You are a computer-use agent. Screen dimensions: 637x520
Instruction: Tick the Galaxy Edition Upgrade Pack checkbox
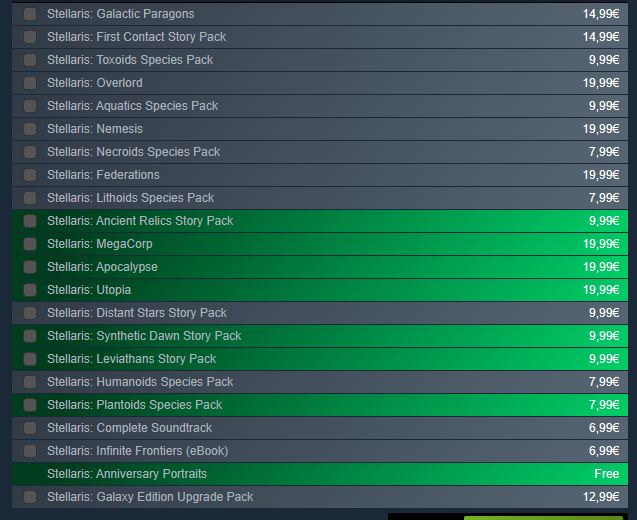pos(30,497)
